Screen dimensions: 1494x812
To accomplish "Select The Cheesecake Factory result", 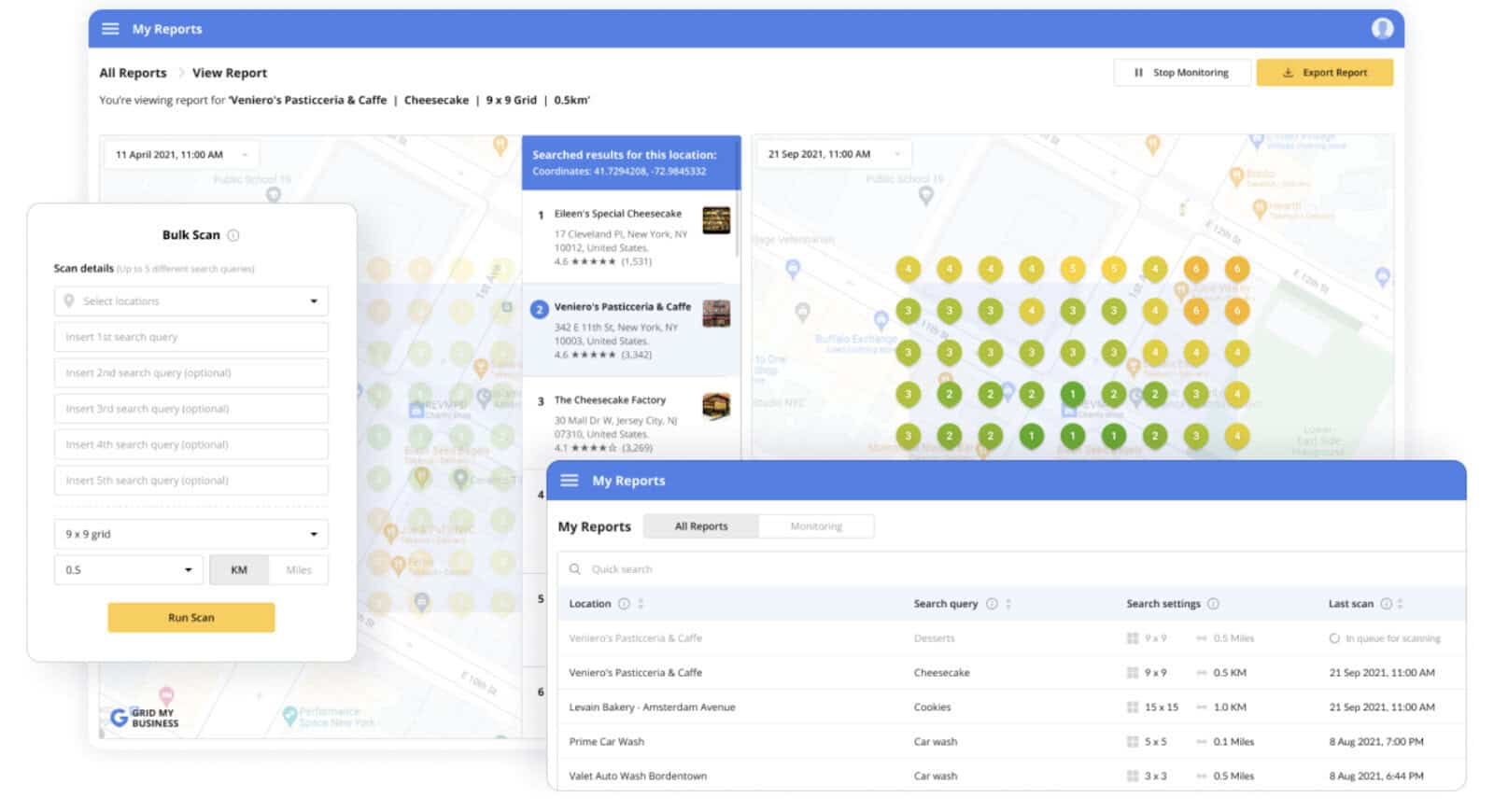I will (630, 418).
